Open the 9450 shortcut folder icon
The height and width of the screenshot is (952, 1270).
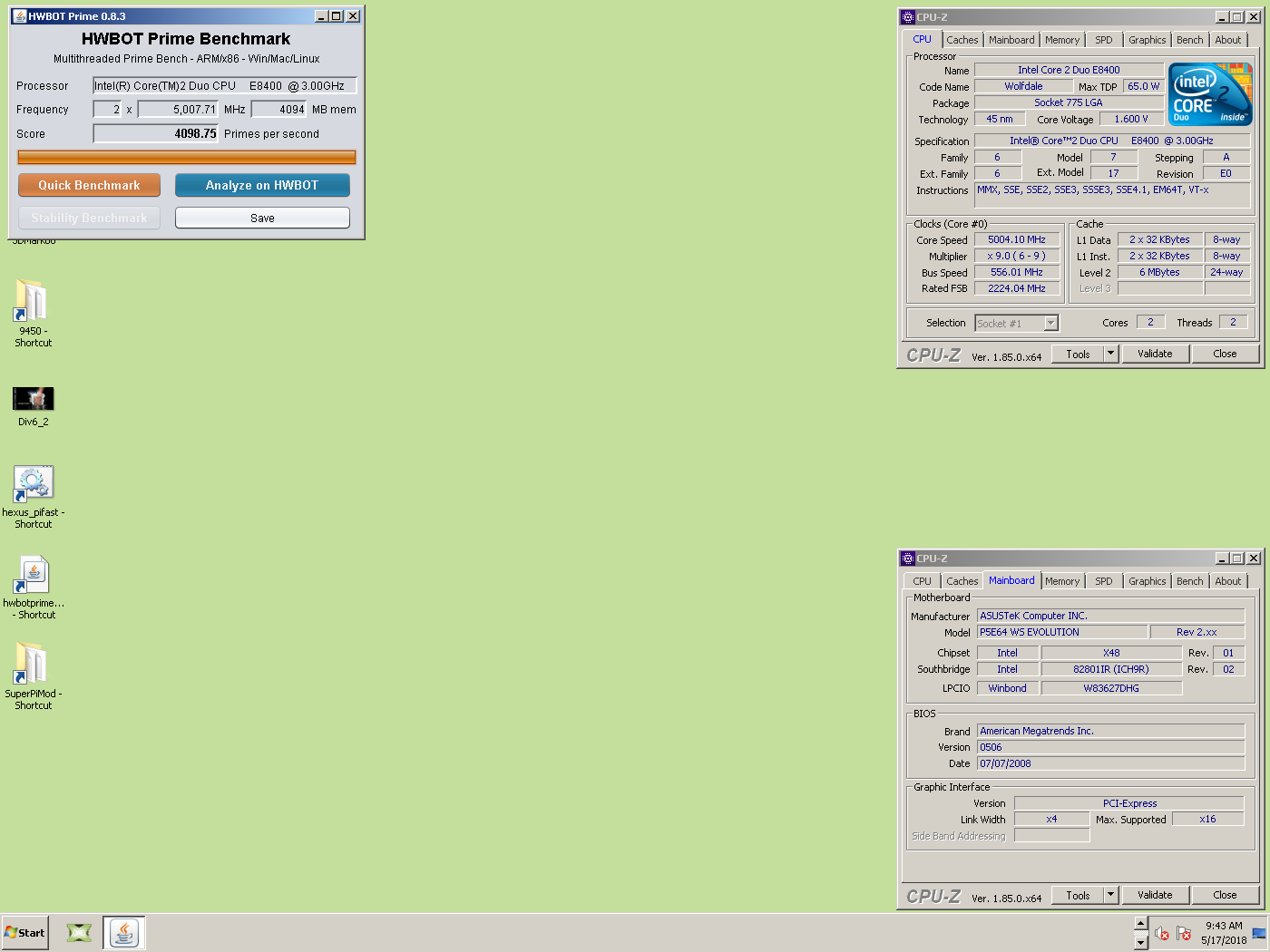tap(32, 300)
